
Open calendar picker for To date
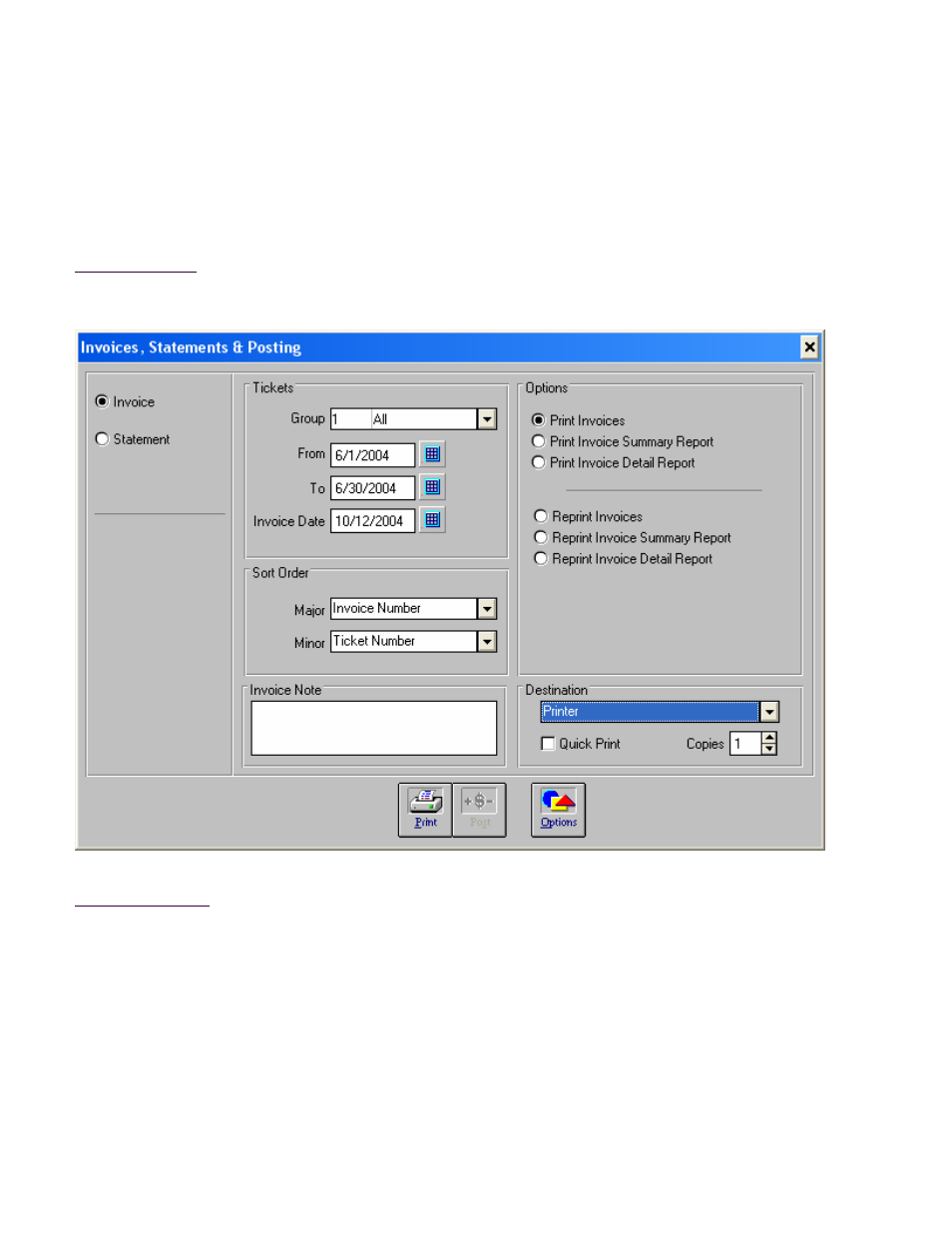(x=432, y=487)
